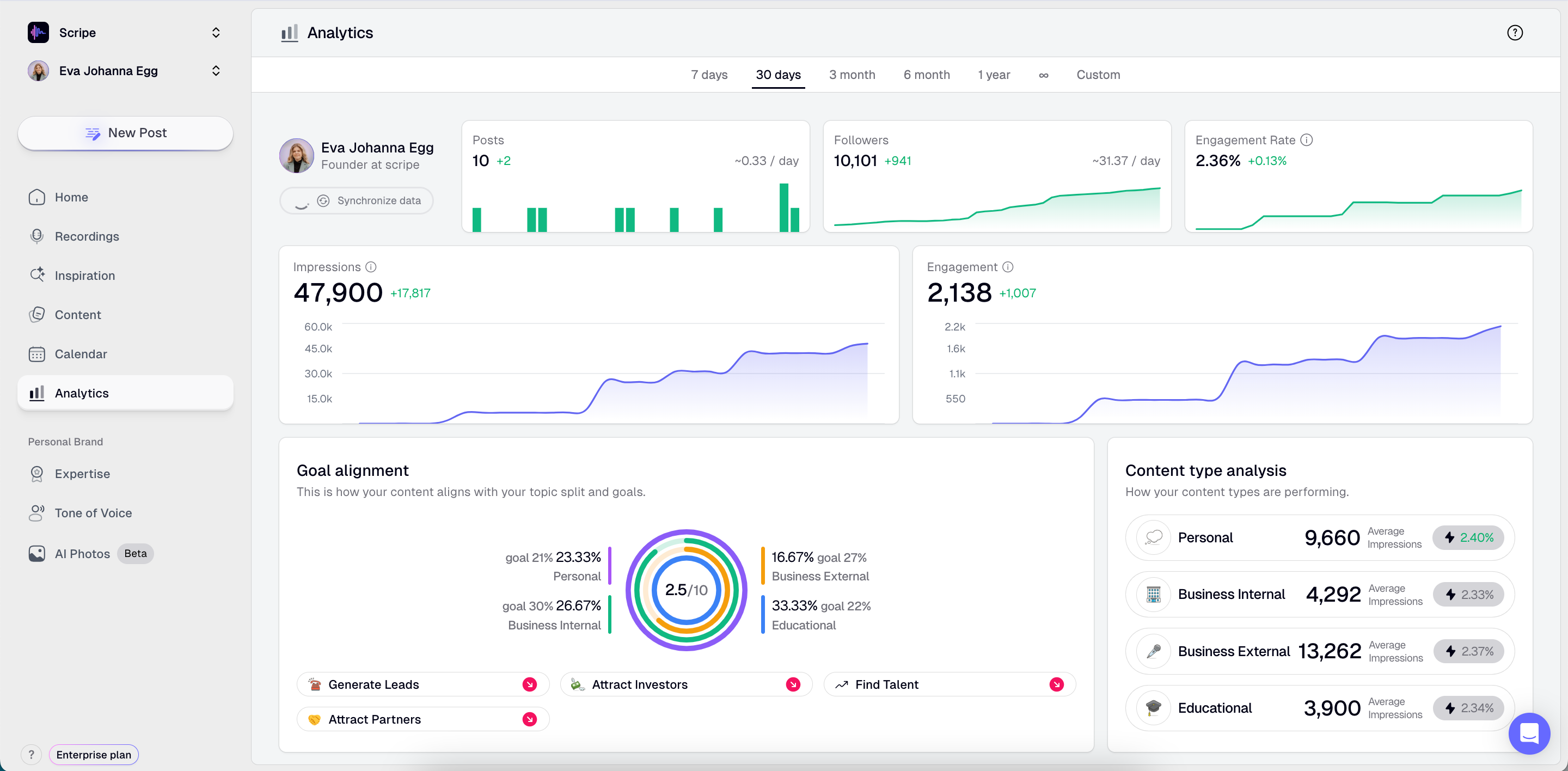Open the Custom date range option
Viewport: 1568px width, 771px height.
pos(1098,75)
